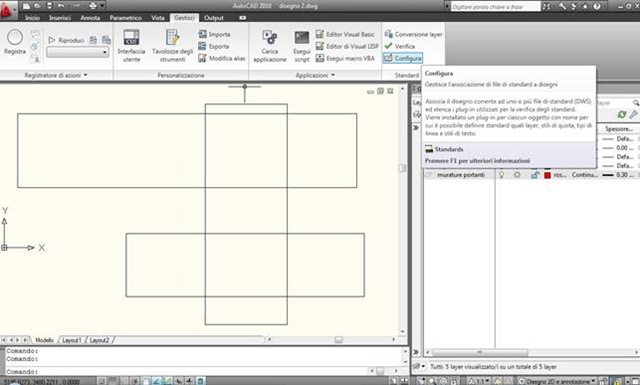640x385 pixels.
Task: Run Esegui script icon
Action: pos(302,38)
